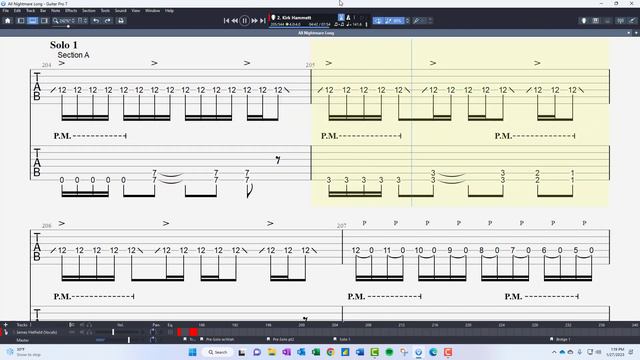Switch to the first screen layout view icon
The height and width of the screenshot is (360, 640).
(x=20, y=21)
